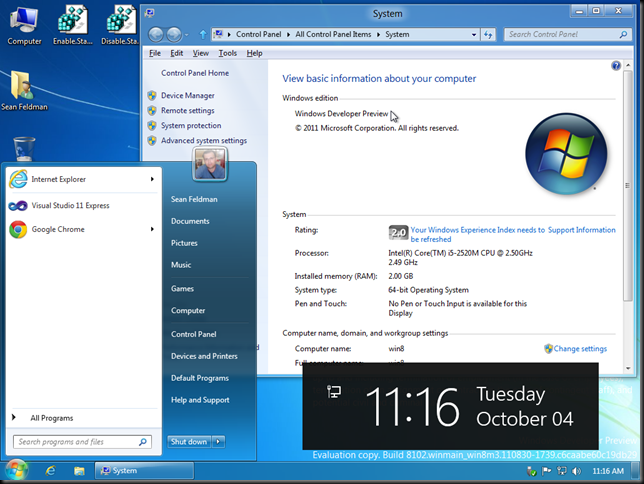Open Music in Start menu
This screenshot has height=484, width=644.
coord(181,265)
